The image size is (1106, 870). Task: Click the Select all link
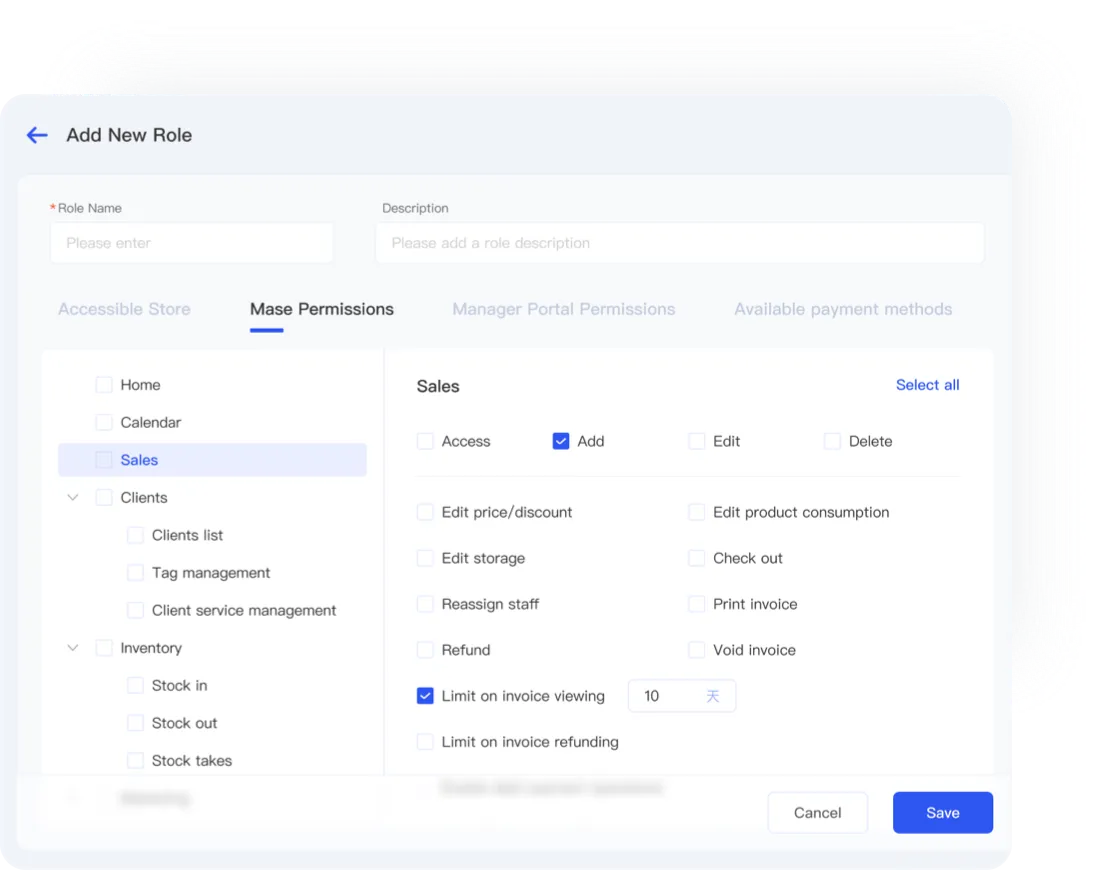(927, 385)
